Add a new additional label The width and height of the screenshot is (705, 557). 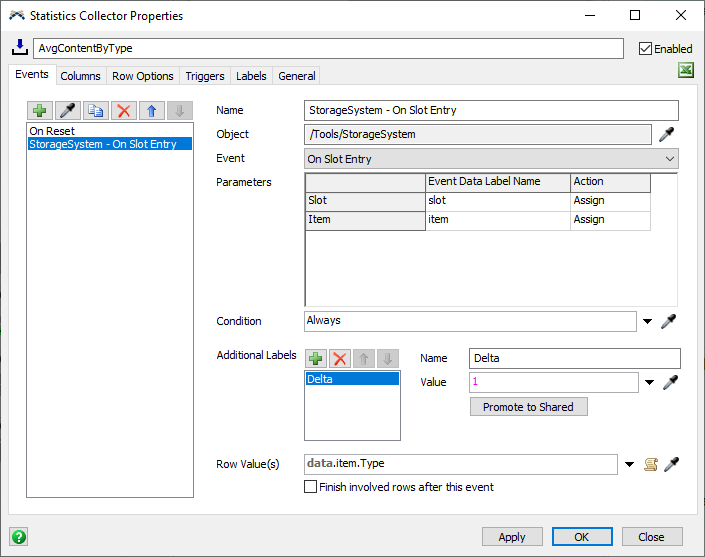[x=315, y=358]
